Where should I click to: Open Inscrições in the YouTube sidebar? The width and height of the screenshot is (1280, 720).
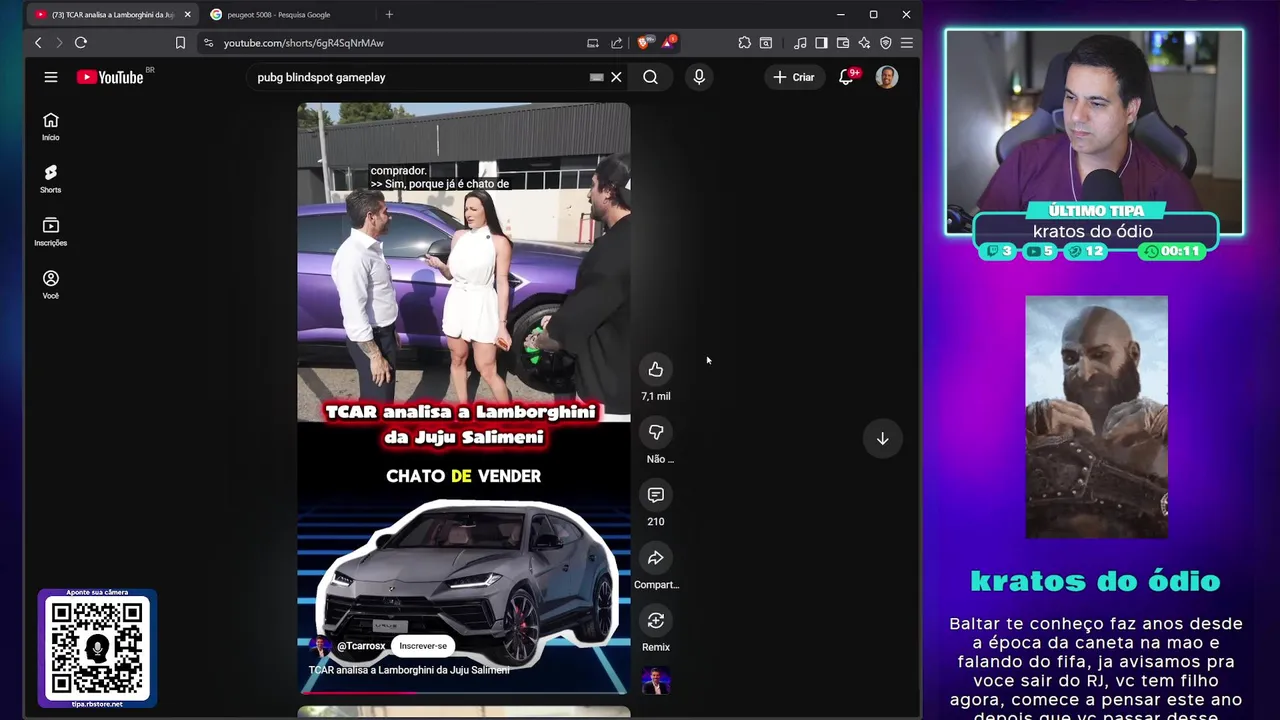click(x=51, y=232)
